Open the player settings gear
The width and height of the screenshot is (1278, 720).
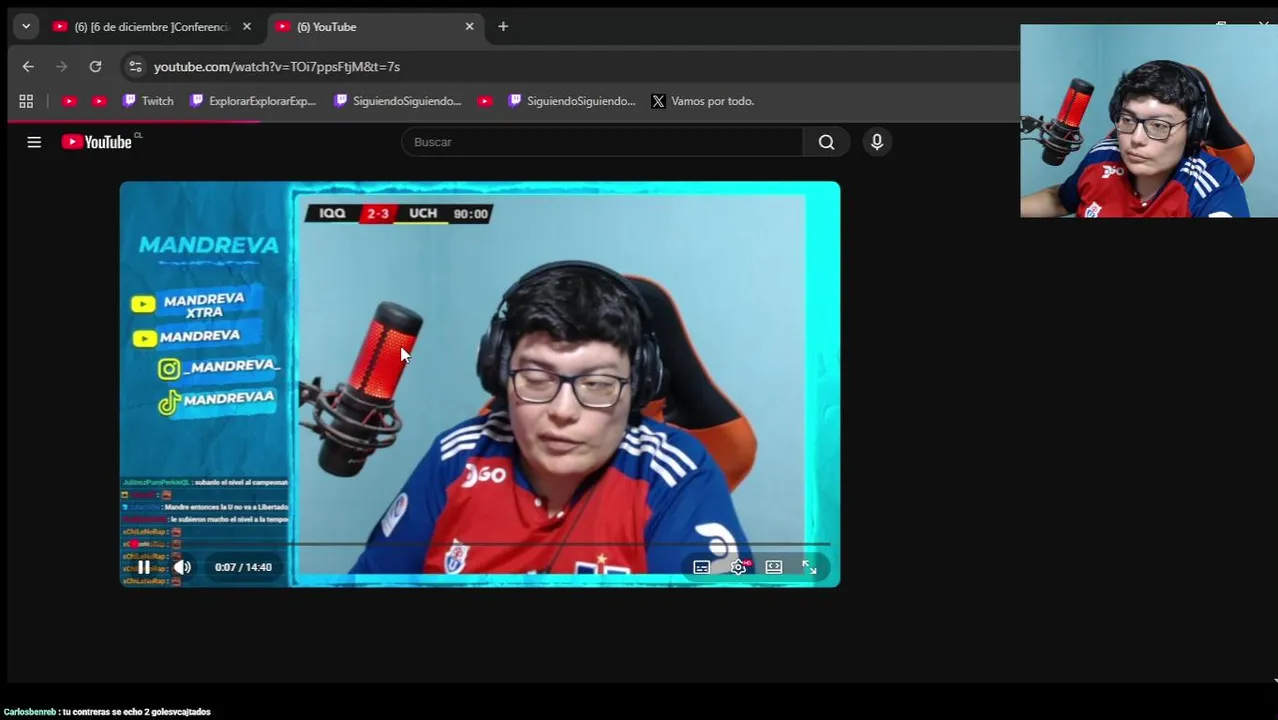click(x=738, y=567)
